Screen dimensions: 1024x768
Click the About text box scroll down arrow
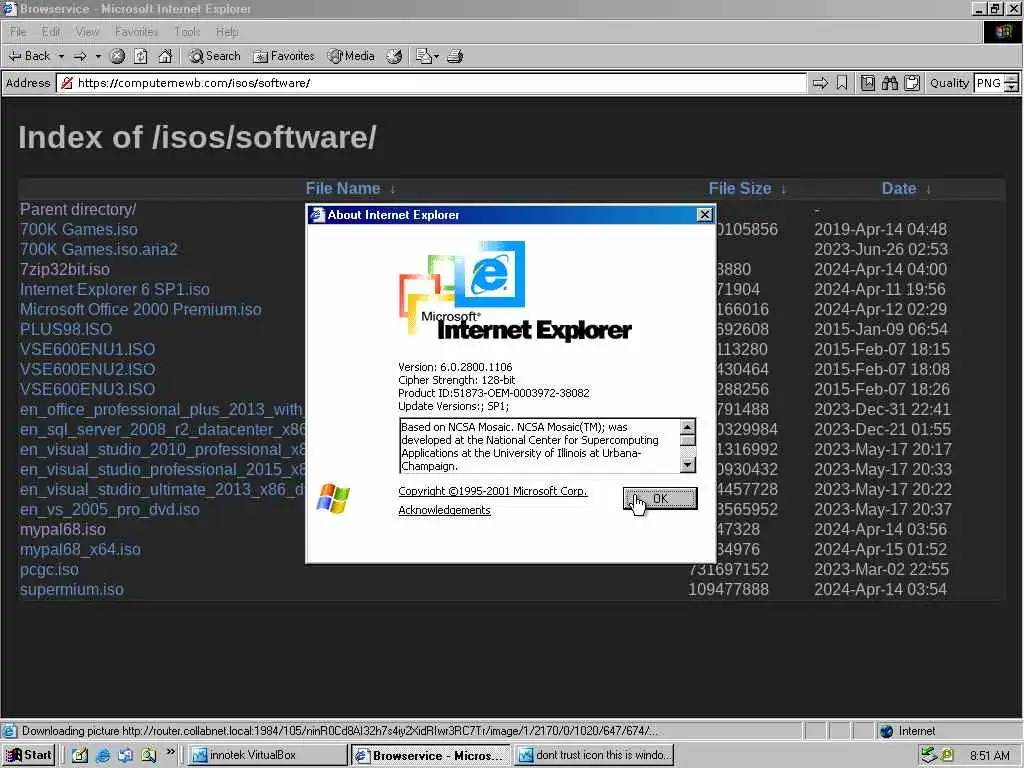[x=687, y=465]
